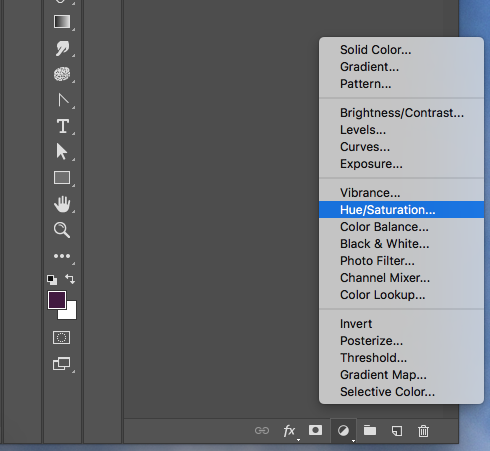Add a Channel Mixer... adjustment
Image resolution: width=490 pixels, height=451 pixels.
click(x=401, y=278)
